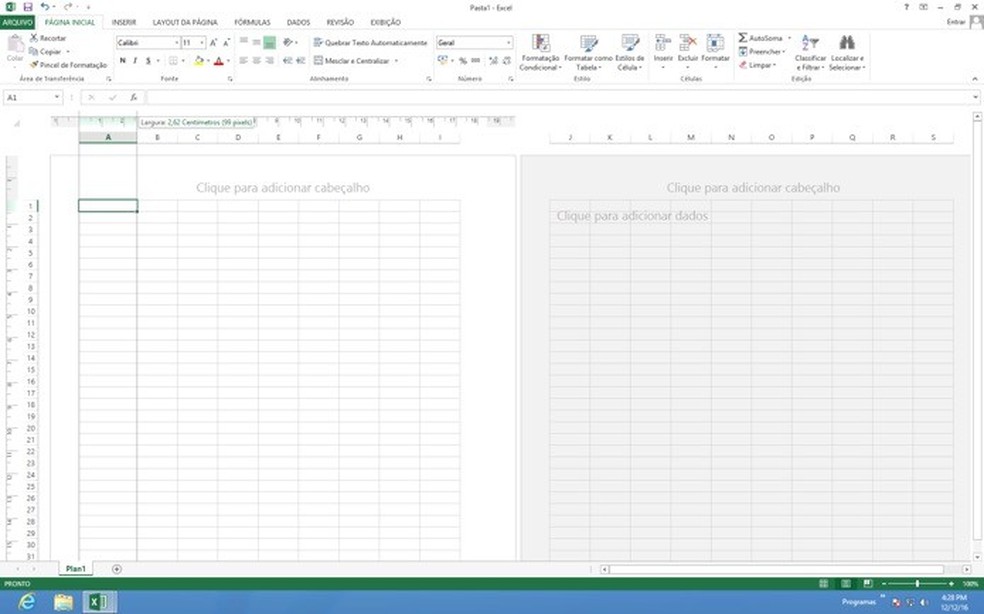984x614 pixels.
Task: Click AutoSoma sigma icon
Action: (x=742, y=38)
